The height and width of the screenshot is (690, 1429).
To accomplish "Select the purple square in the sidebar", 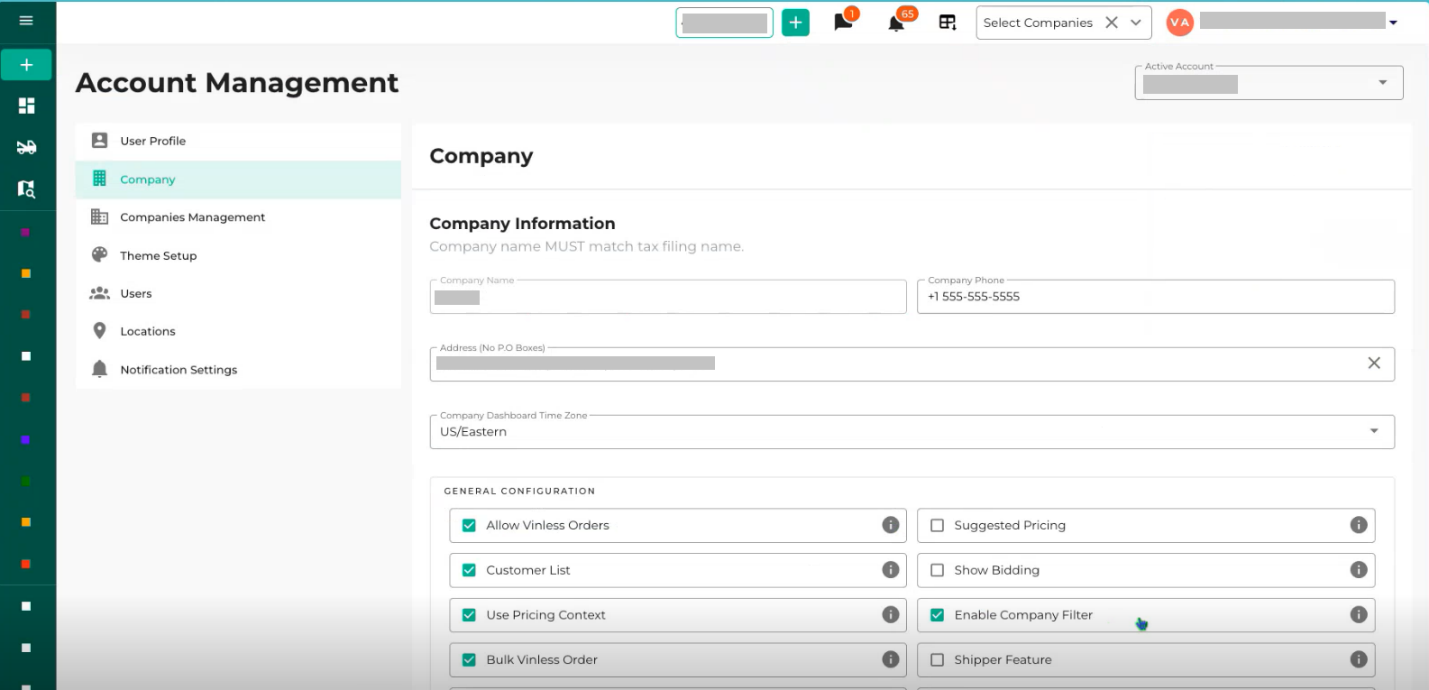I will (26, 232).
